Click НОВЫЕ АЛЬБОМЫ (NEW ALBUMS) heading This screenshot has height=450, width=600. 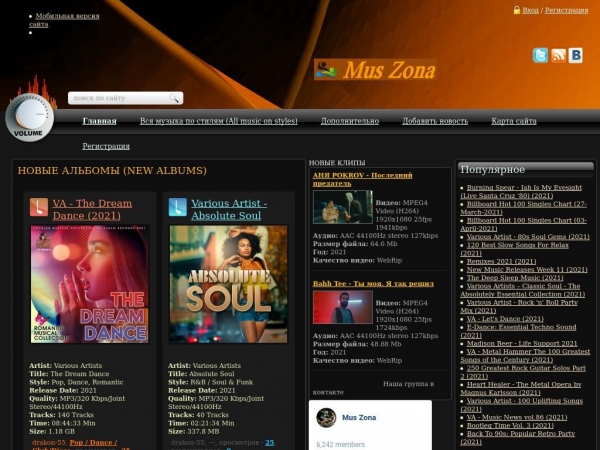[112, 171]
